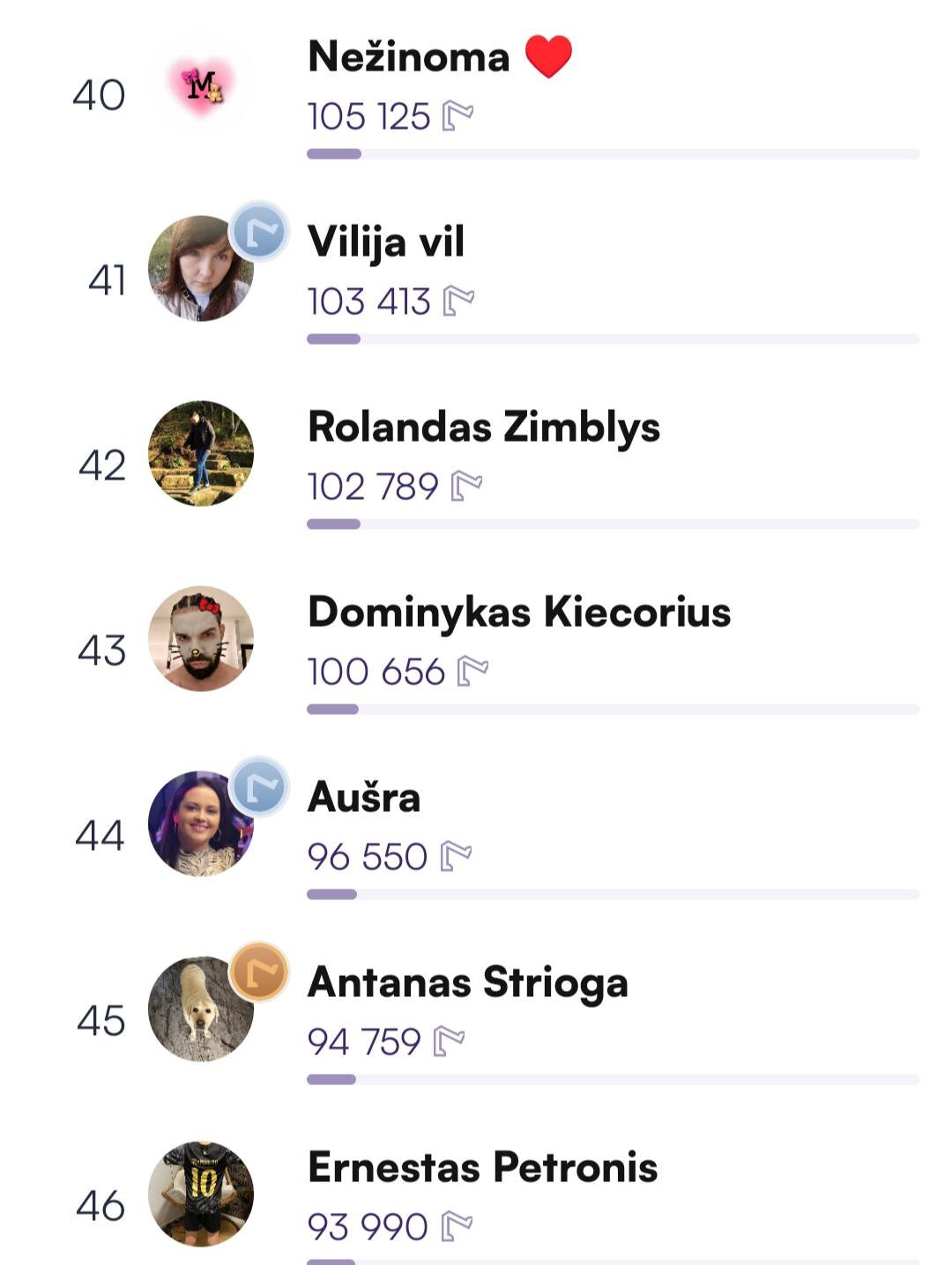Click the blue flag badge on Vilija vil's avatar
This screenshot has height=1265, width=952.
[259, 232]
